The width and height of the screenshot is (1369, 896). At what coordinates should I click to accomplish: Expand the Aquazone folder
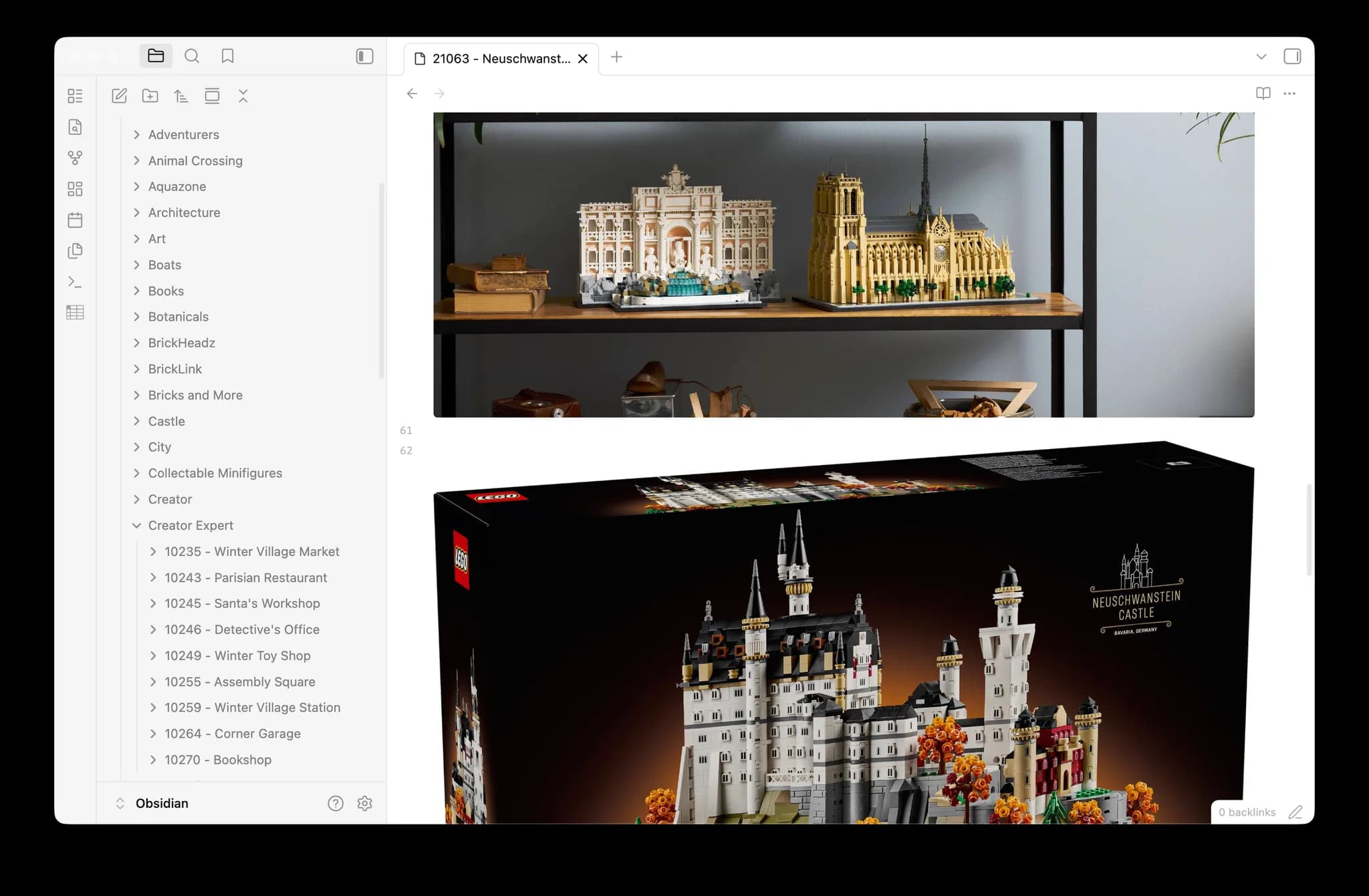[x=177, y=187]
